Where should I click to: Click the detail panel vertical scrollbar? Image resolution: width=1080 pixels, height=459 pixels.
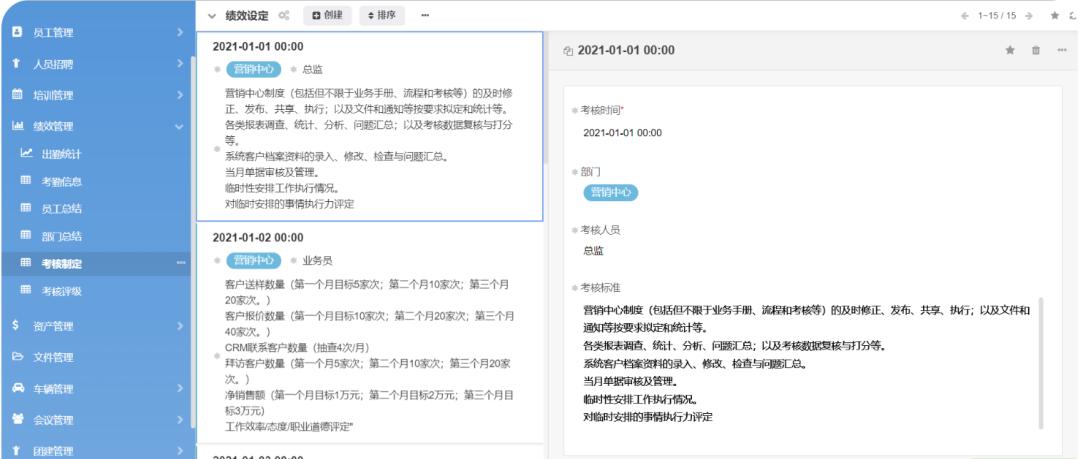click(x=1041, y=362)
